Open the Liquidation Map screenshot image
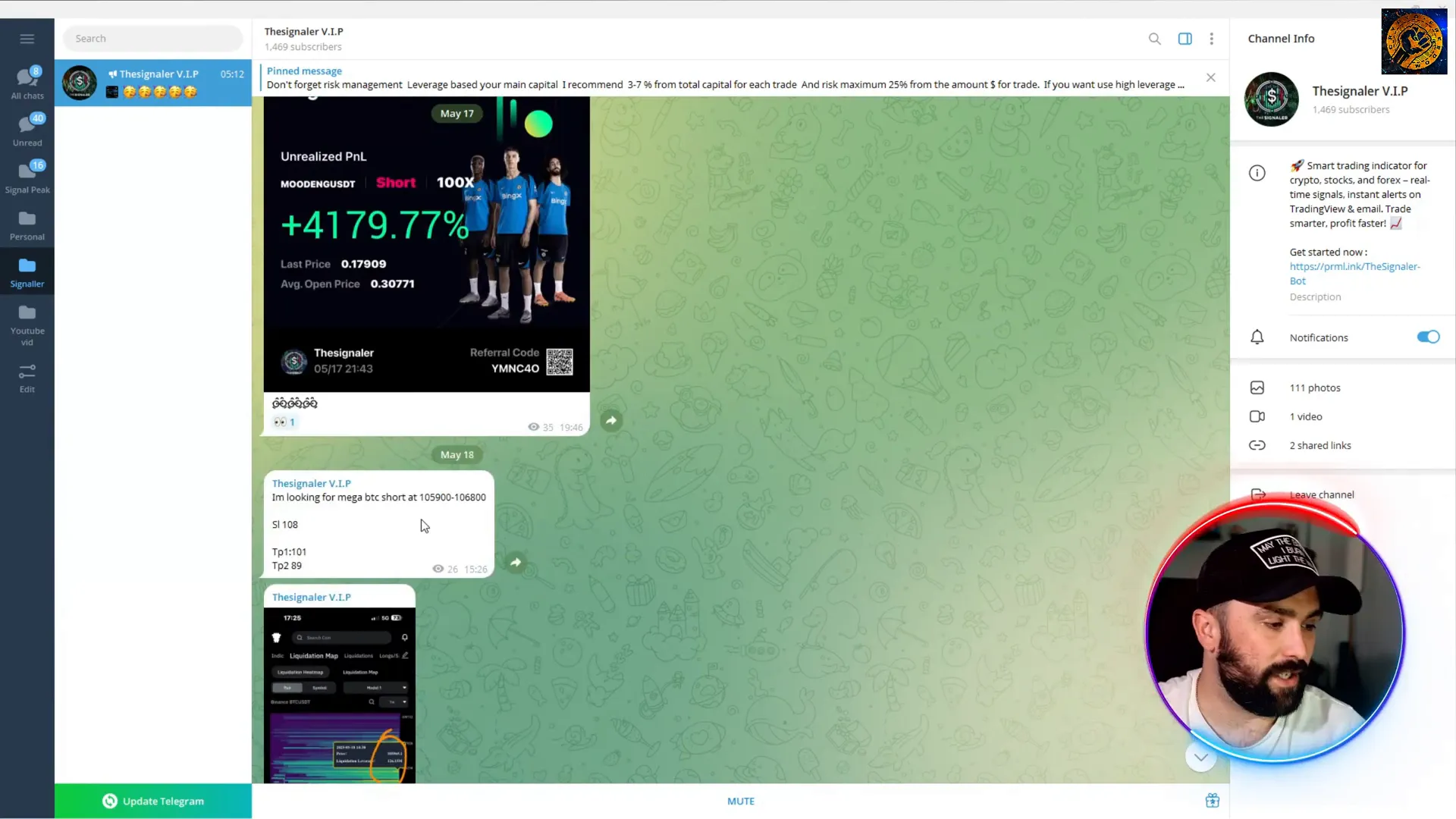The image size is (1456, 819). pos(340,695)
